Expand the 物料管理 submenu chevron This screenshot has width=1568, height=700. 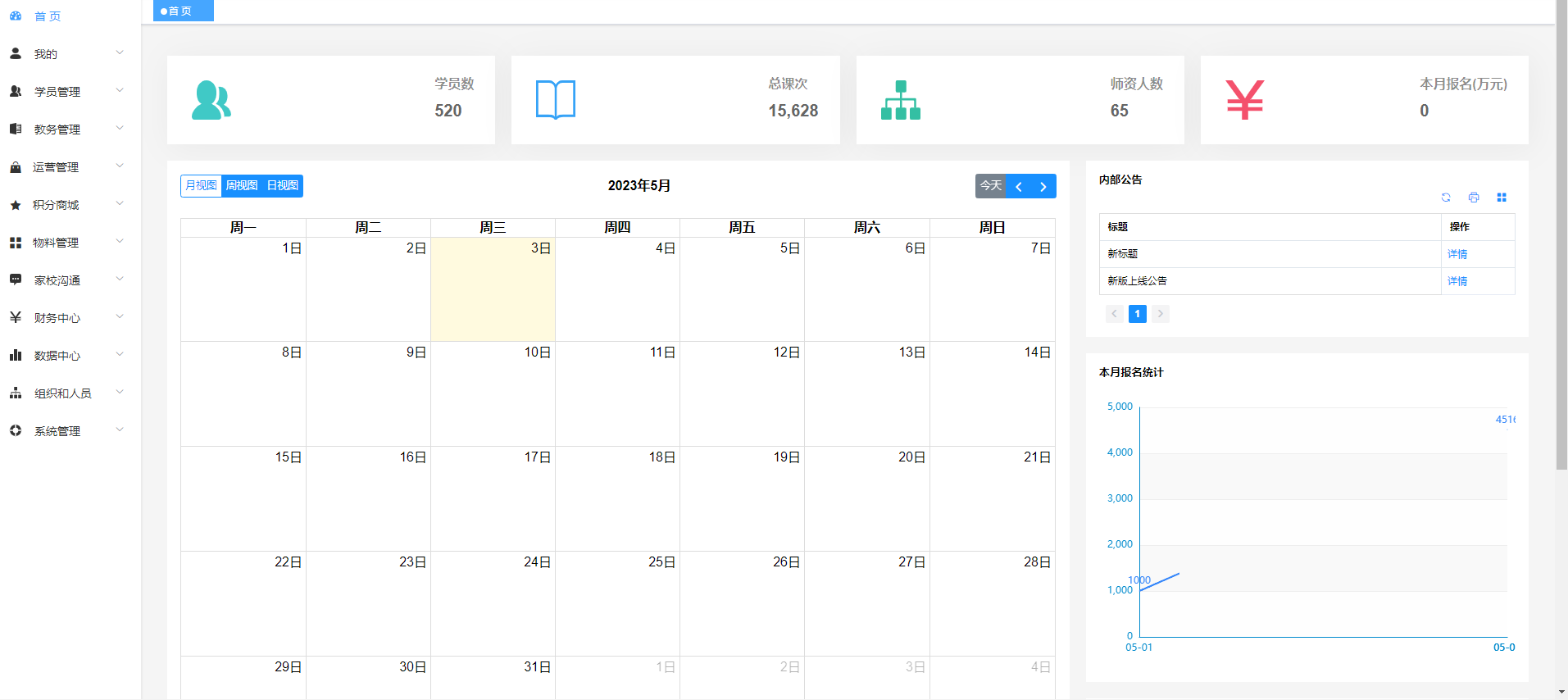120,241
